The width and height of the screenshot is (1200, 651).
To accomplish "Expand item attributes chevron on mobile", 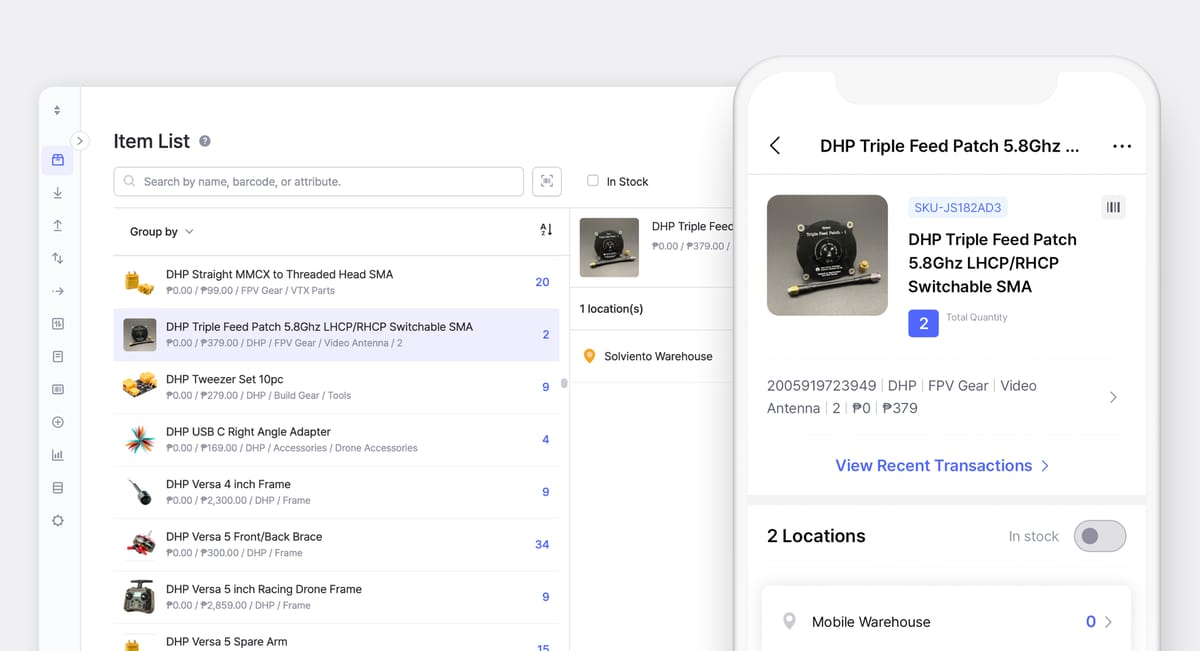I will coord(1113,397).
